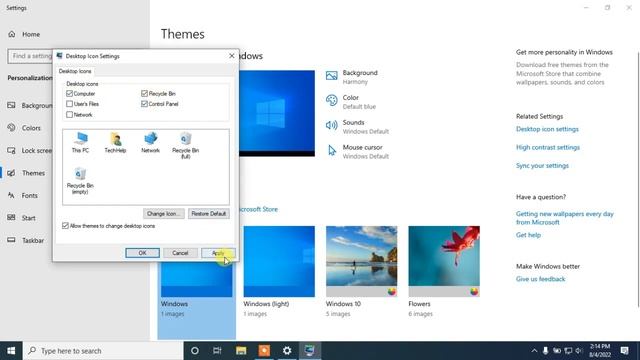Click OK in Desktop Icon Settings

pos(142,253)
